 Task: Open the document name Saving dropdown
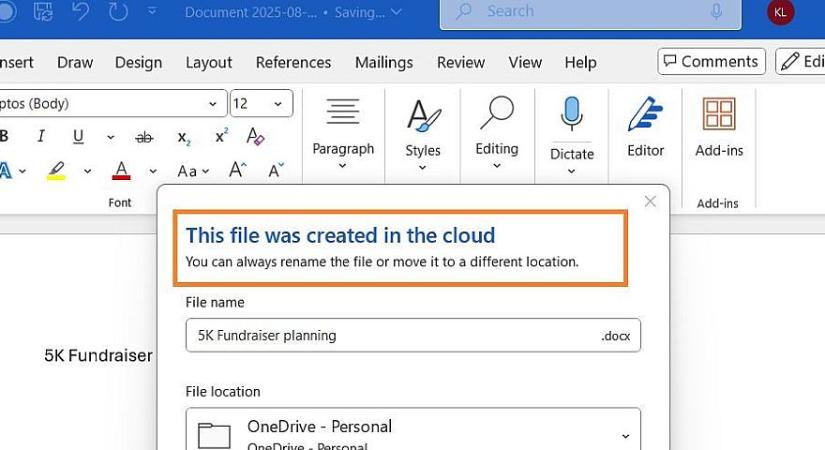pos(396,12)
